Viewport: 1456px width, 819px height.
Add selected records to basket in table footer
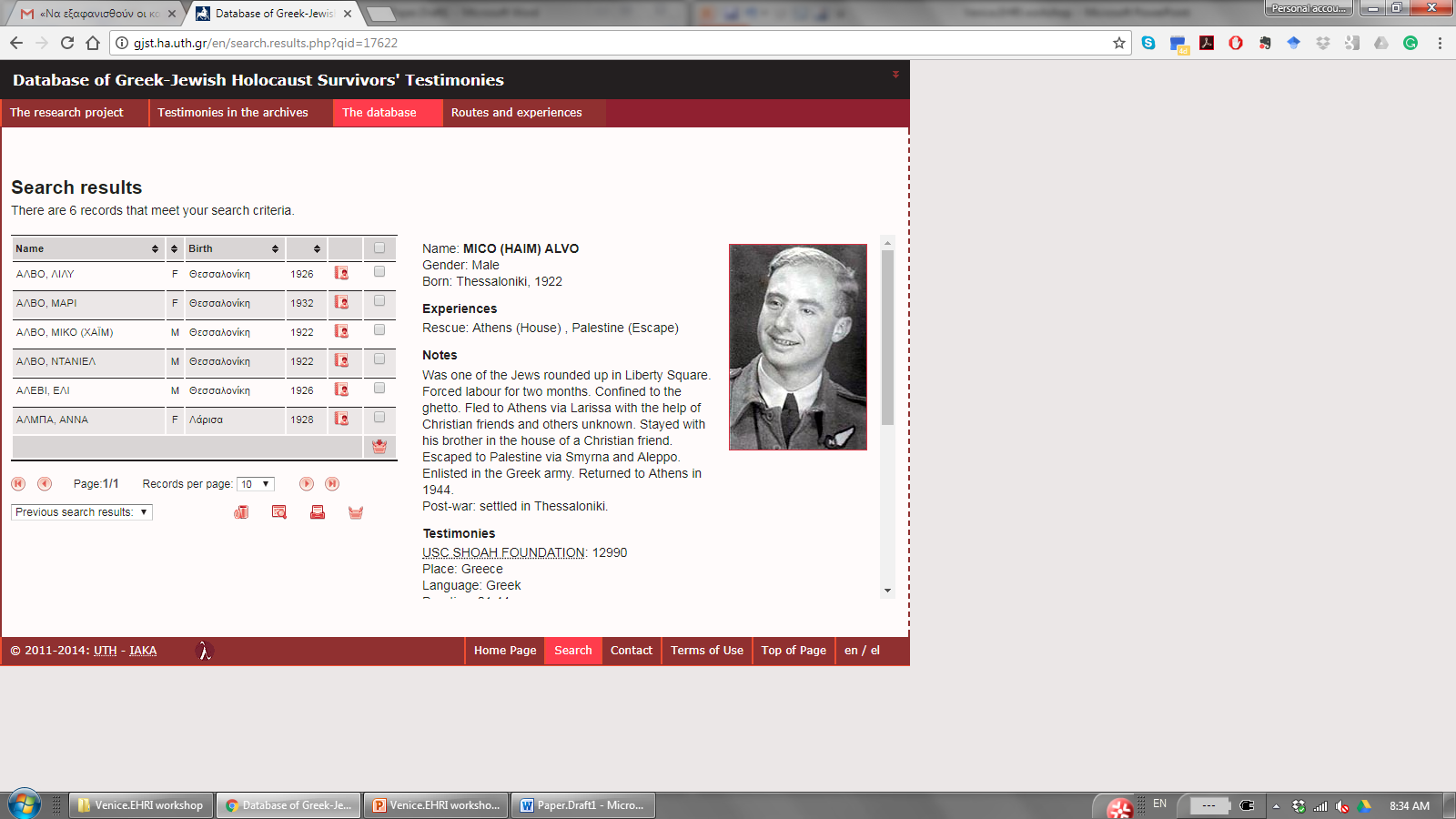click(379, 447)
